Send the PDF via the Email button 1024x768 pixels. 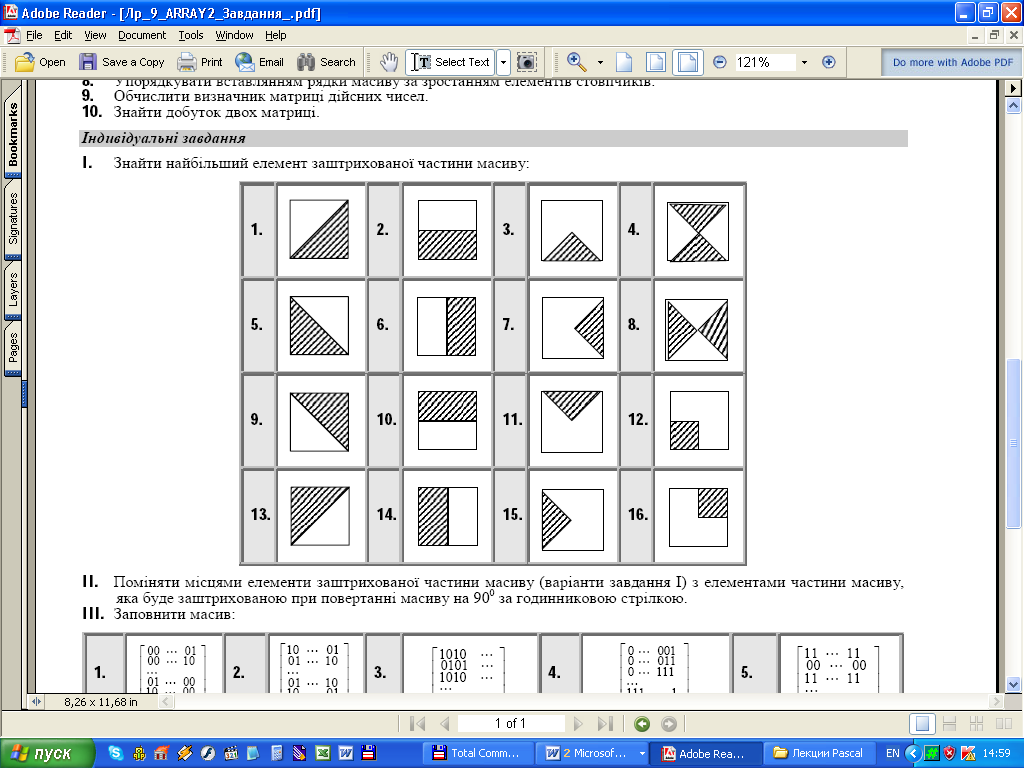[x=259, y=62]
